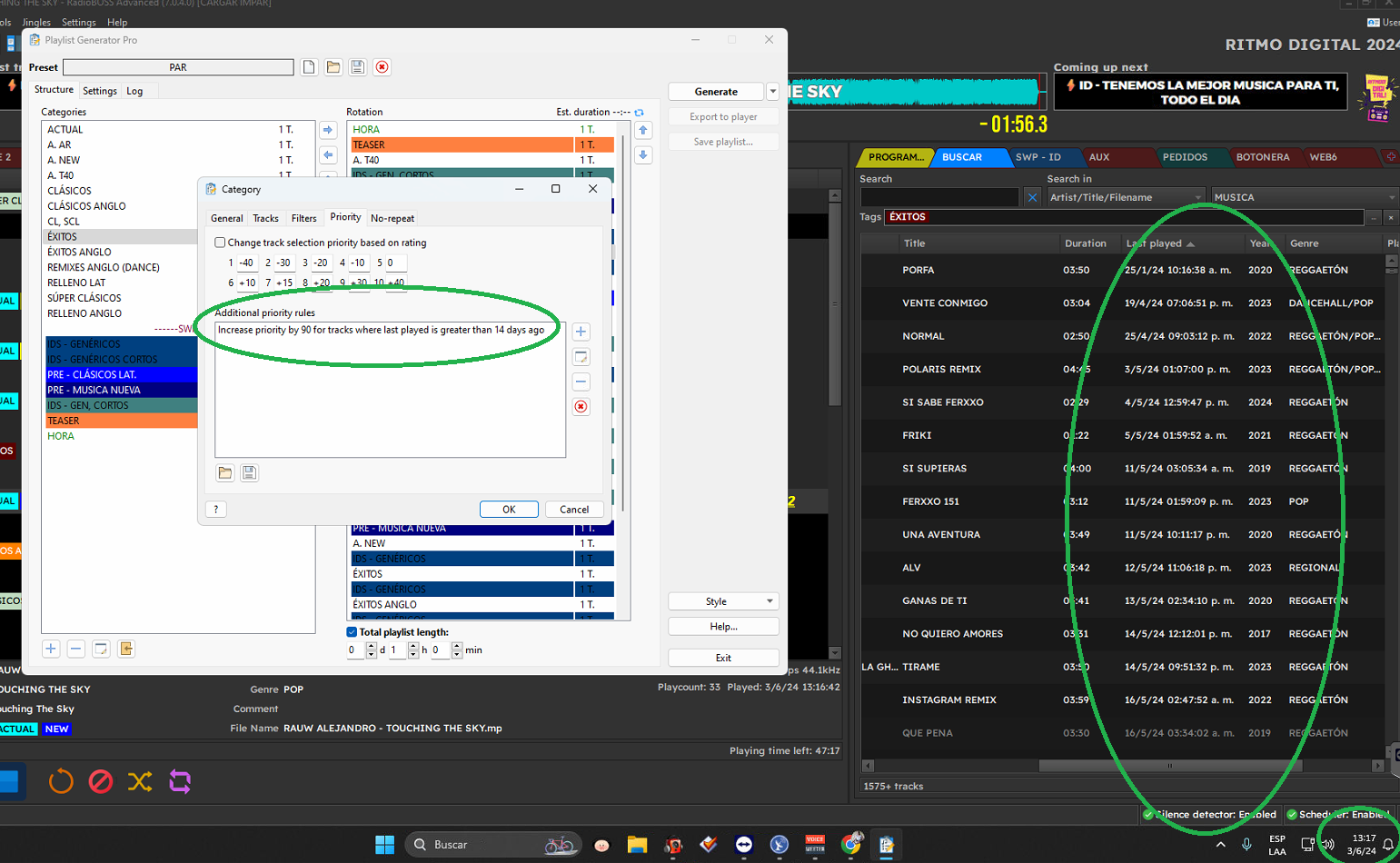
Task: Click the Exit button in Playlist Generator
Action: tap(723, 658)
